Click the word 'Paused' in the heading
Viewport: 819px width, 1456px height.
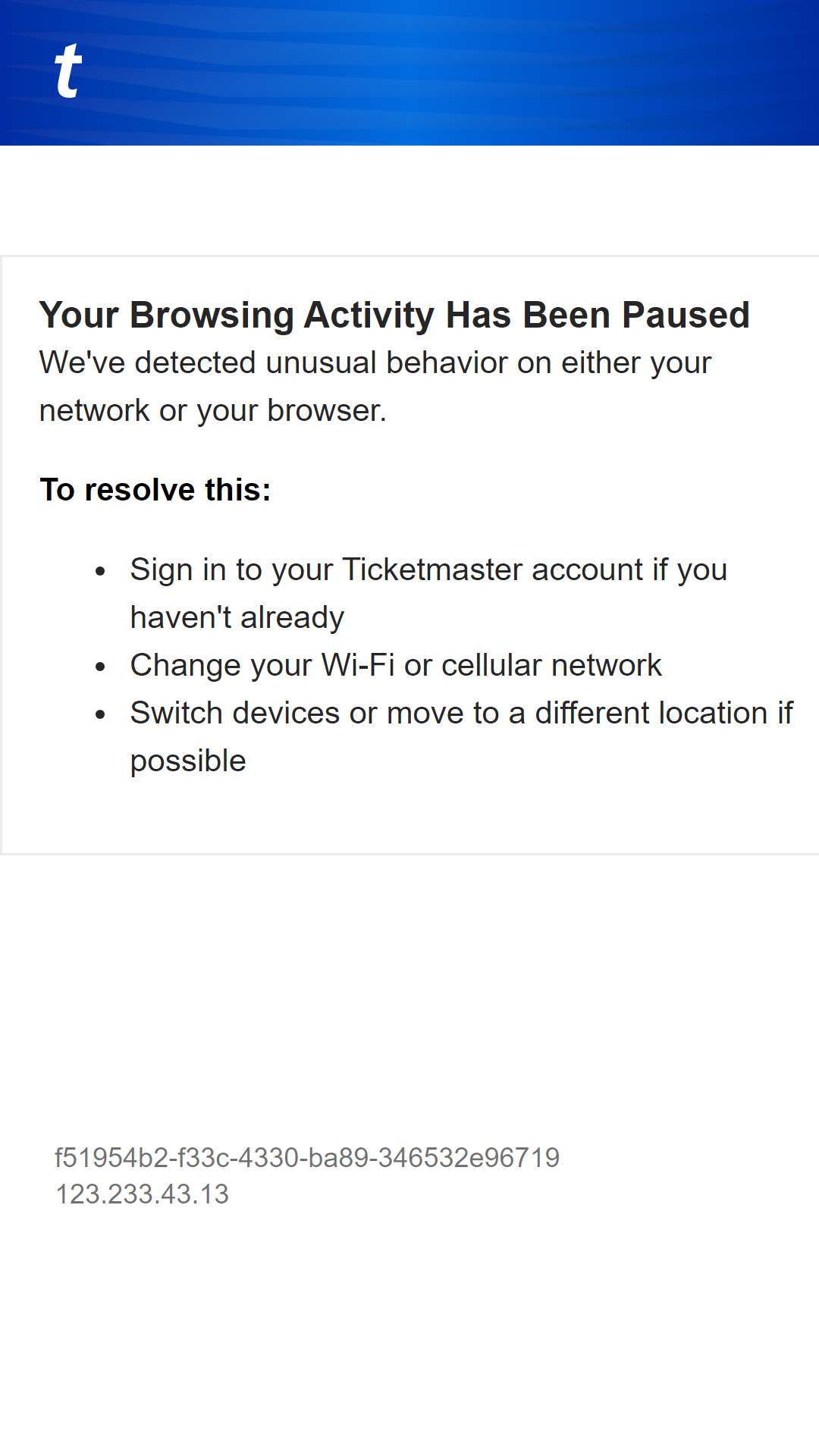click(x=686, y=315)
